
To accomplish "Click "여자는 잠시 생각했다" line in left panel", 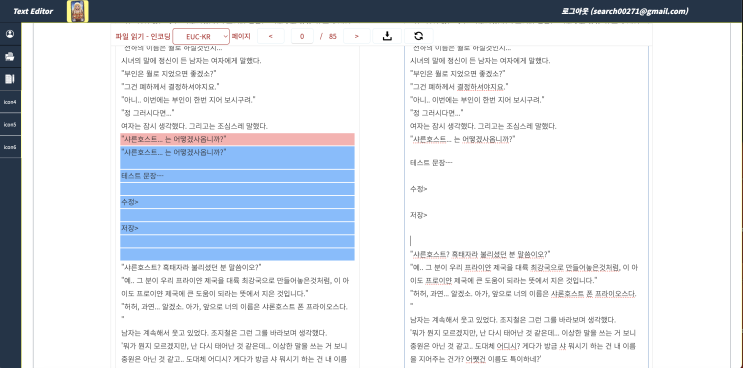I will 194,126.
